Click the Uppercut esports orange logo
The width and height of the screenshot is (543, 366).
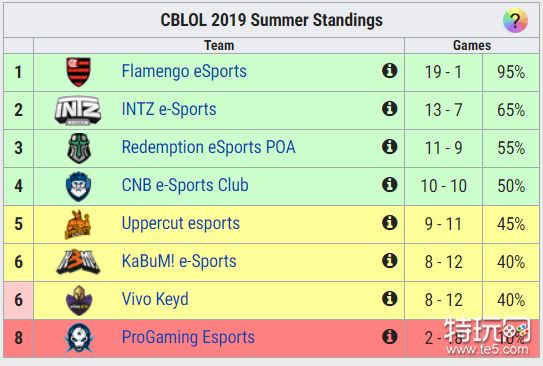[78, 224]
